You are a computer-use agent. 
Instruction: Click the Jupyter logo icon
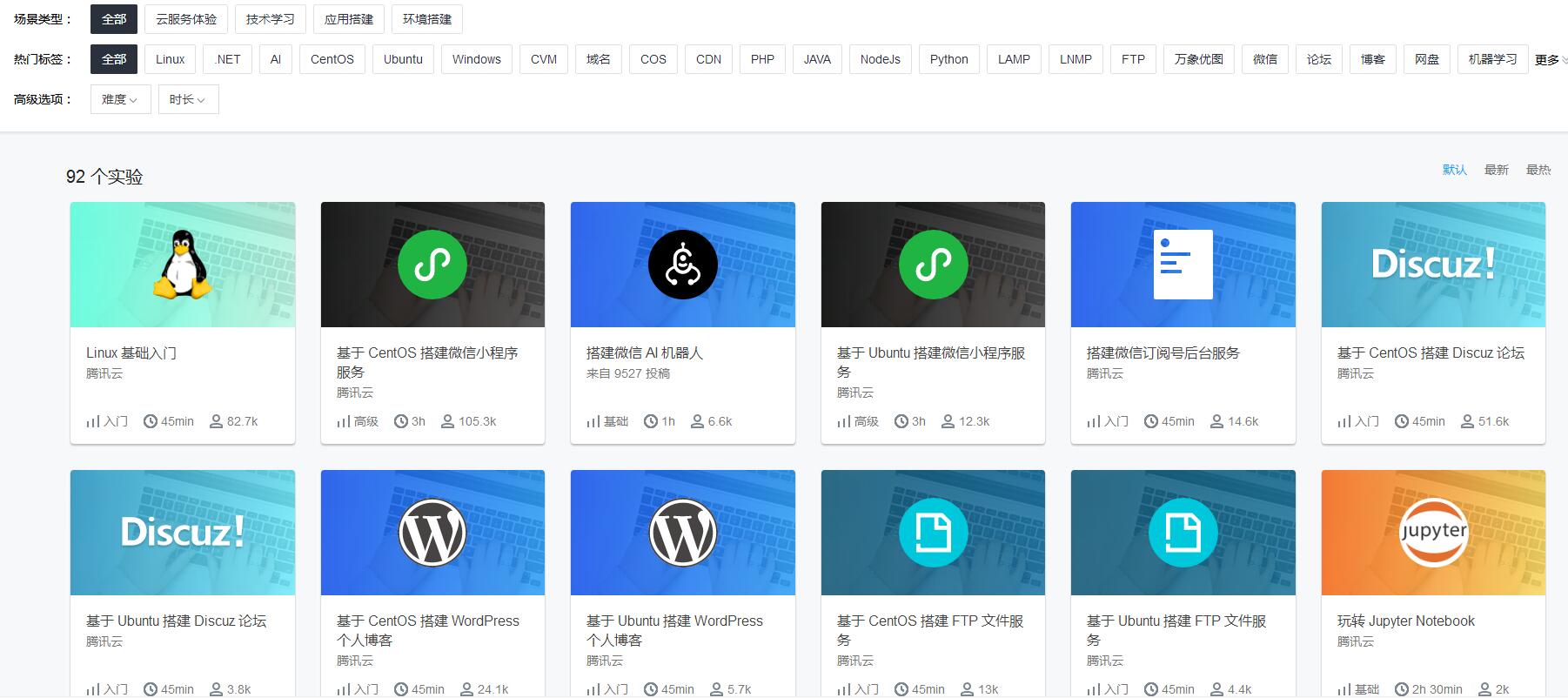tap(1433, 533)
